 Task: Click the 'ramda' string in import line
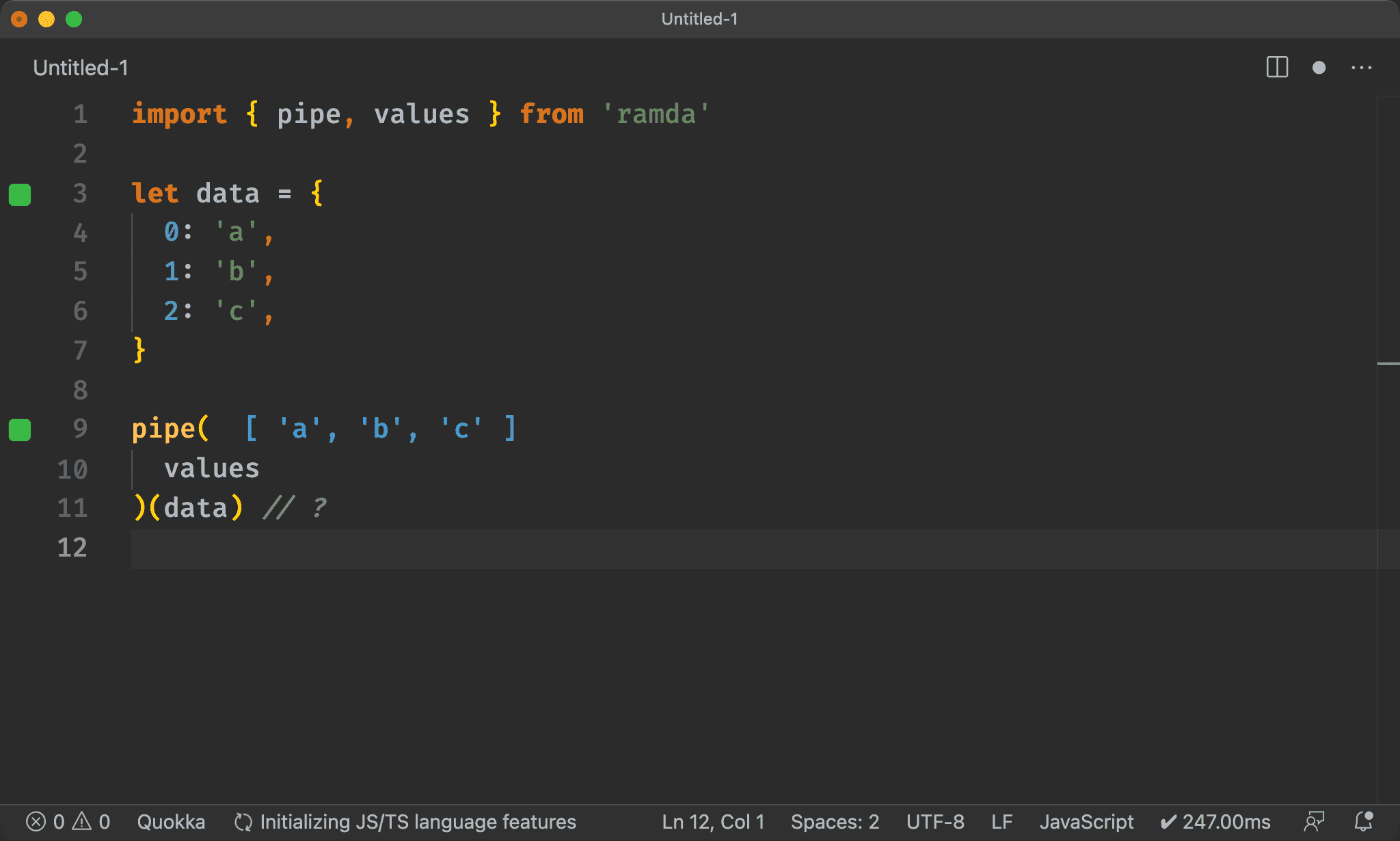(656, 114)
